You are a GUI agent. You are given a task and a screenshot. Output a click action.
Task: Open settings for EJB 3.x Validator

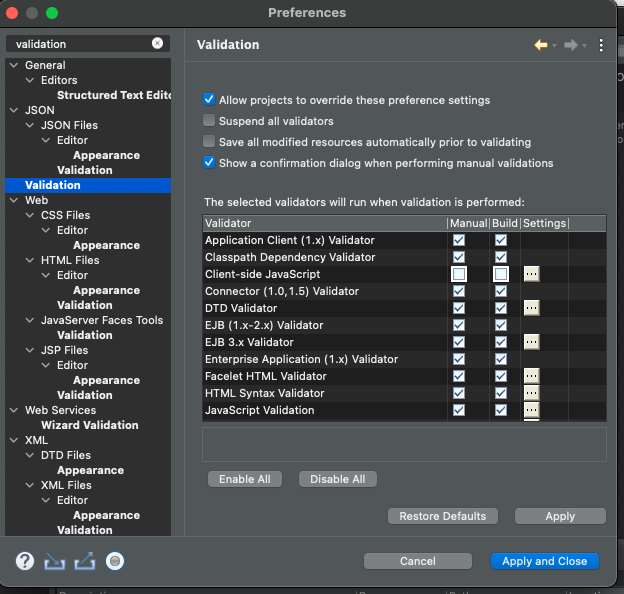coord(532,342)
